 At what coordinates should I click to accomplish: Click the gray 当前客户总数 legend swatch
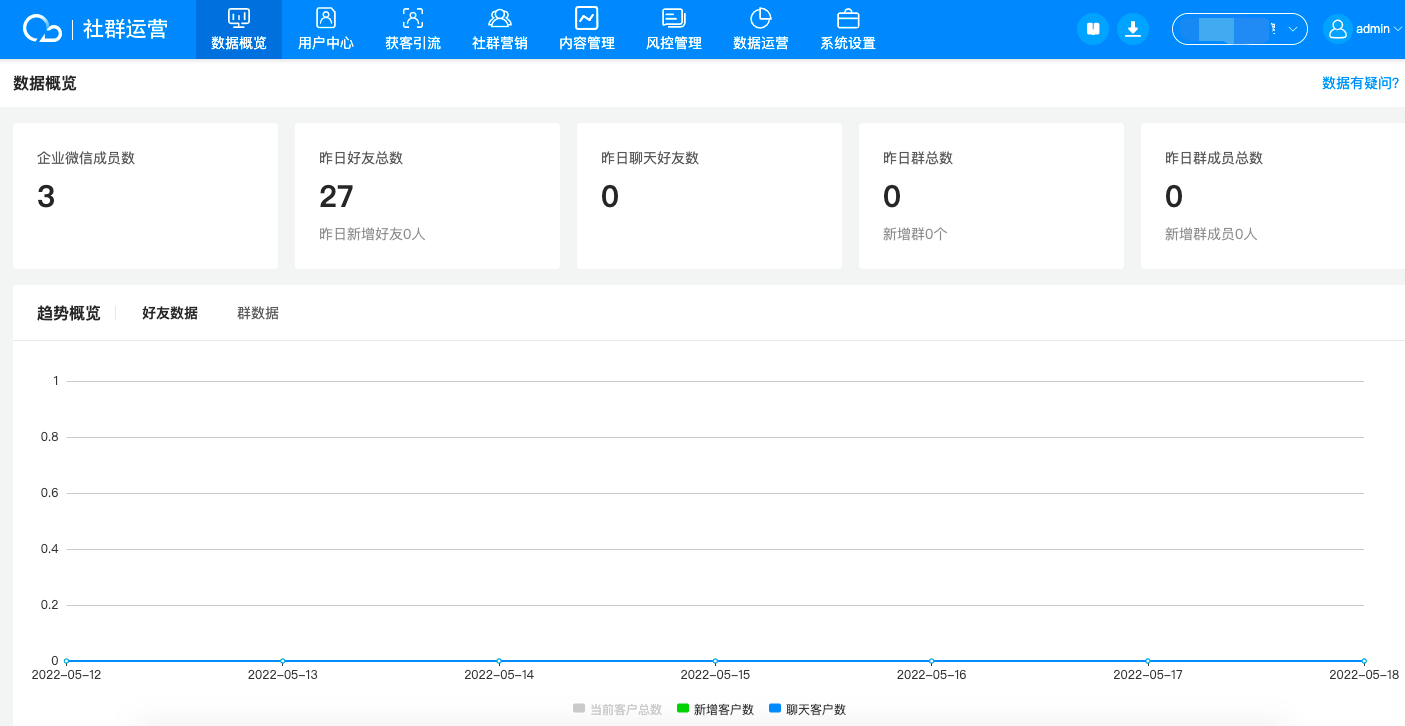(x=579, y=708)
